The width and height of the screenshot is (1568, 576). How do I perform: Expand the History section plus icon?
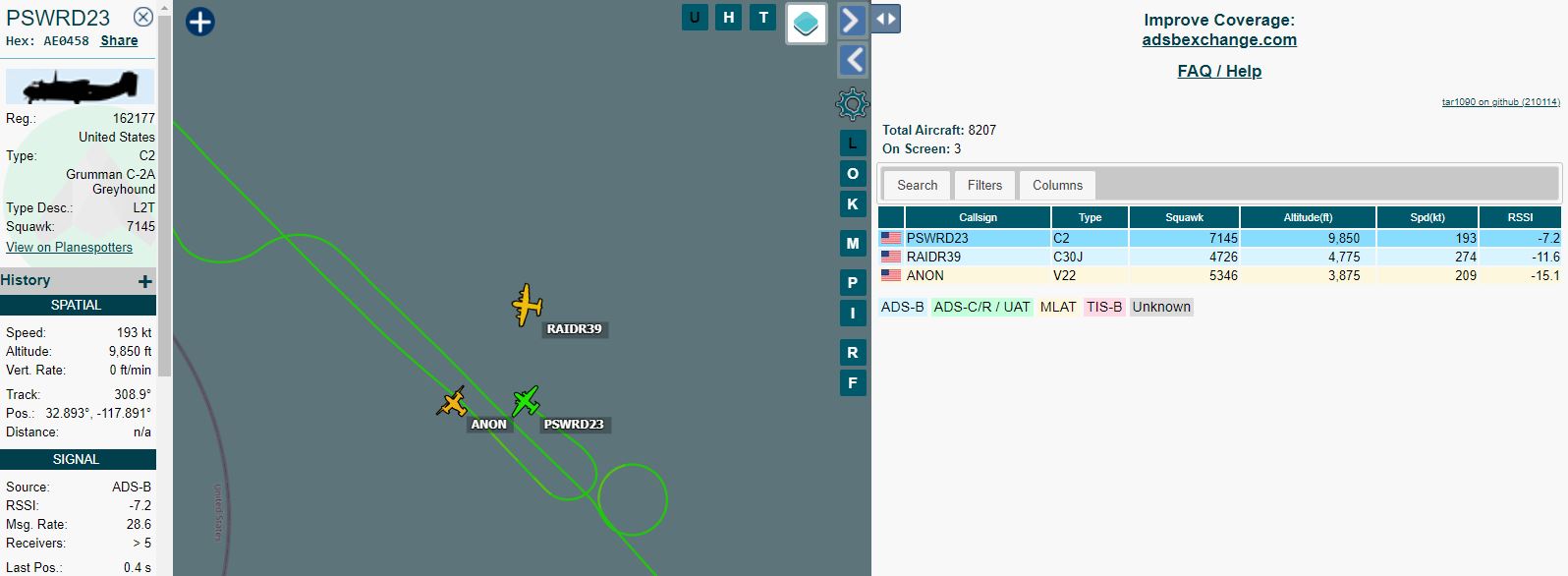tap(145, 281)
